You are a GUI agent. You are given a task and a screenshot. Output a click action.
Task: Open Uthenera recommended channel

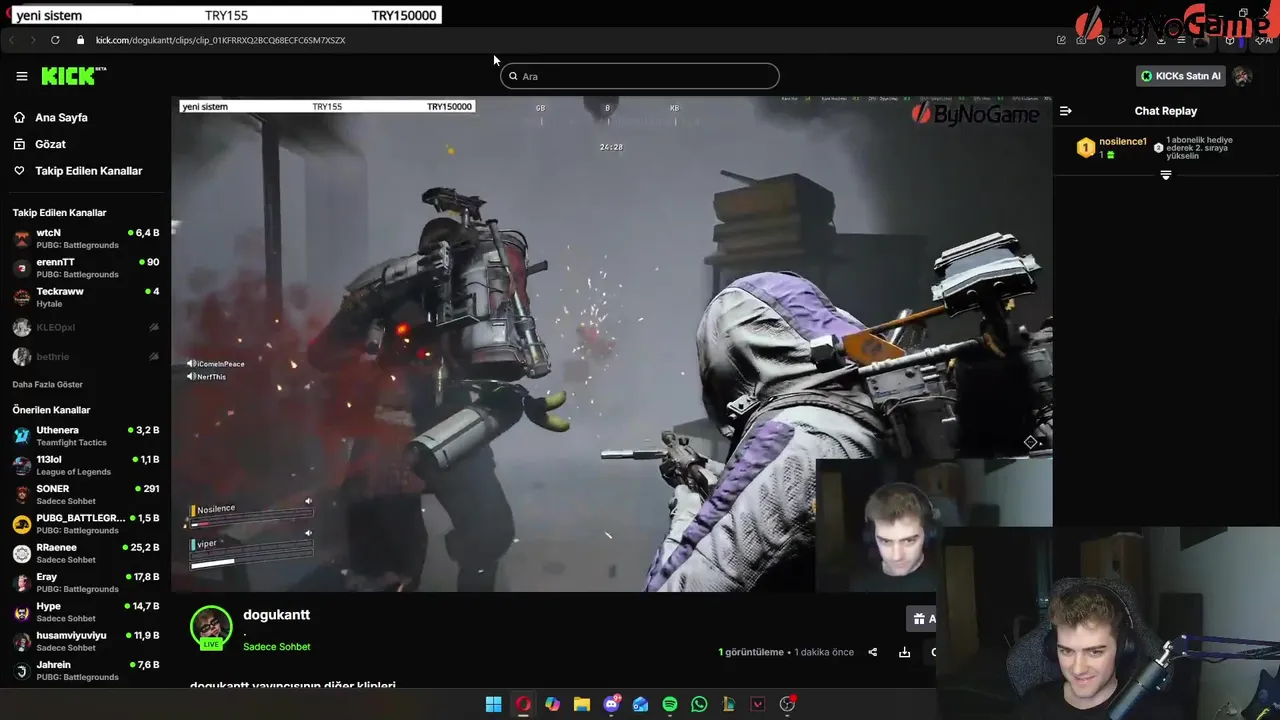(85, 436)
